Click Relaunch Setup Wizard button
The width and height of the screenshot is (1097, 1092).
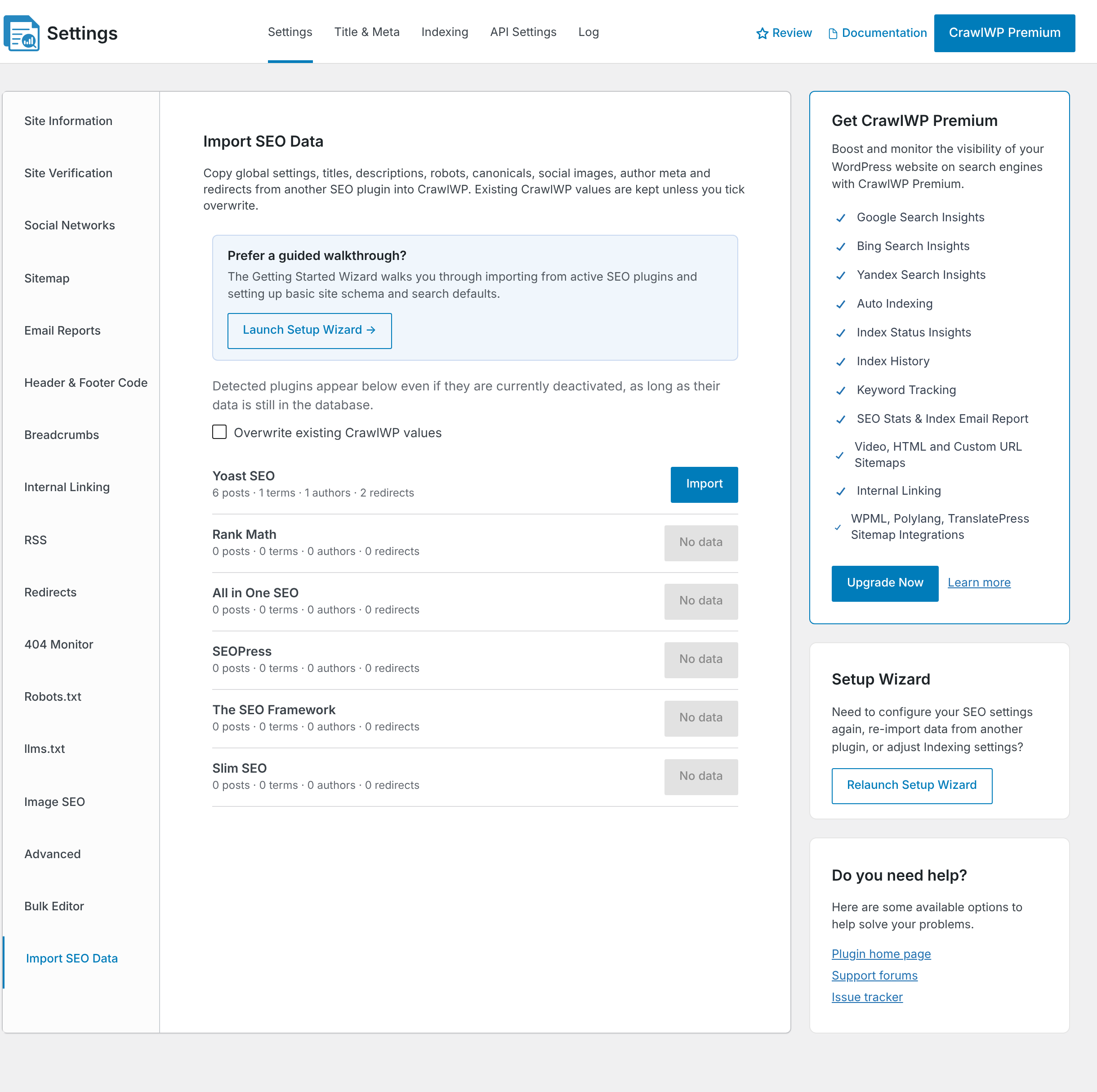pyautogui.click(x=912, y=786)
